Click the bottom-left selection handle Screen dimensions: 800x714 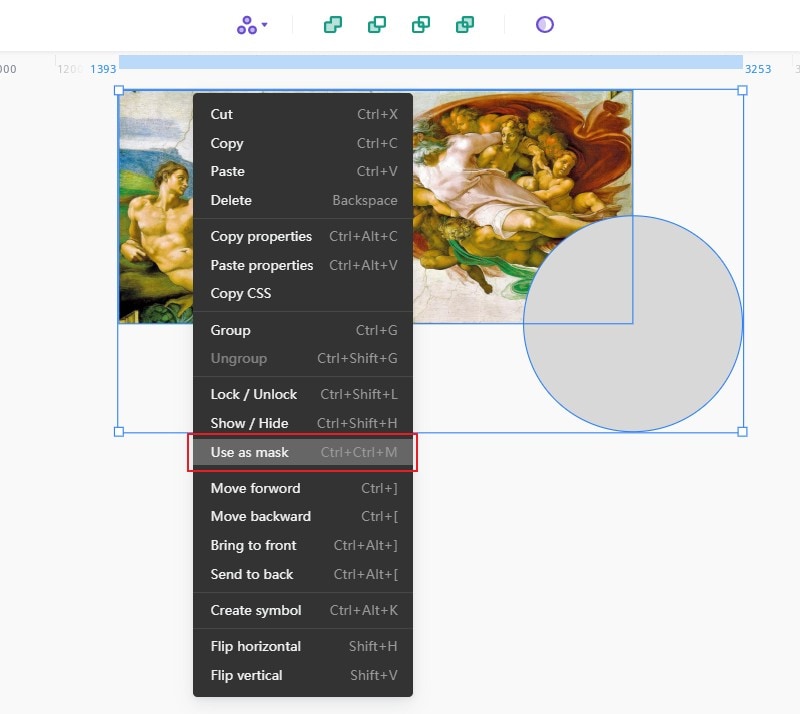click(119, 432)
